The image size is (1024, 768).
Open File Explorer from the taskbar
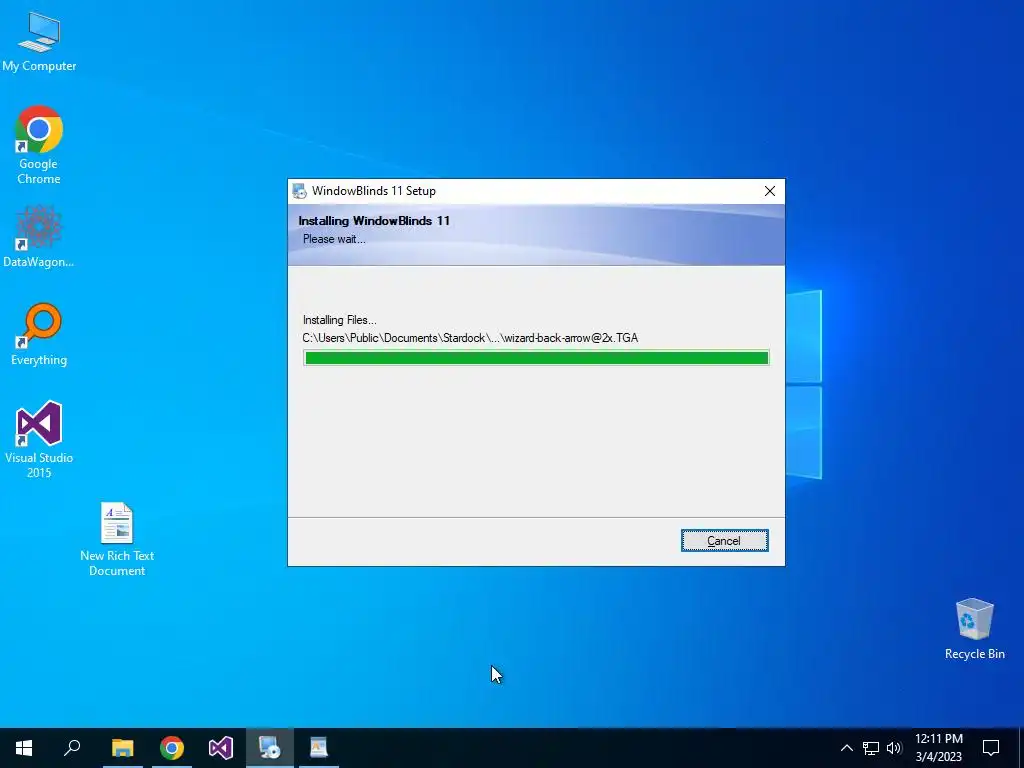[122, 748]
